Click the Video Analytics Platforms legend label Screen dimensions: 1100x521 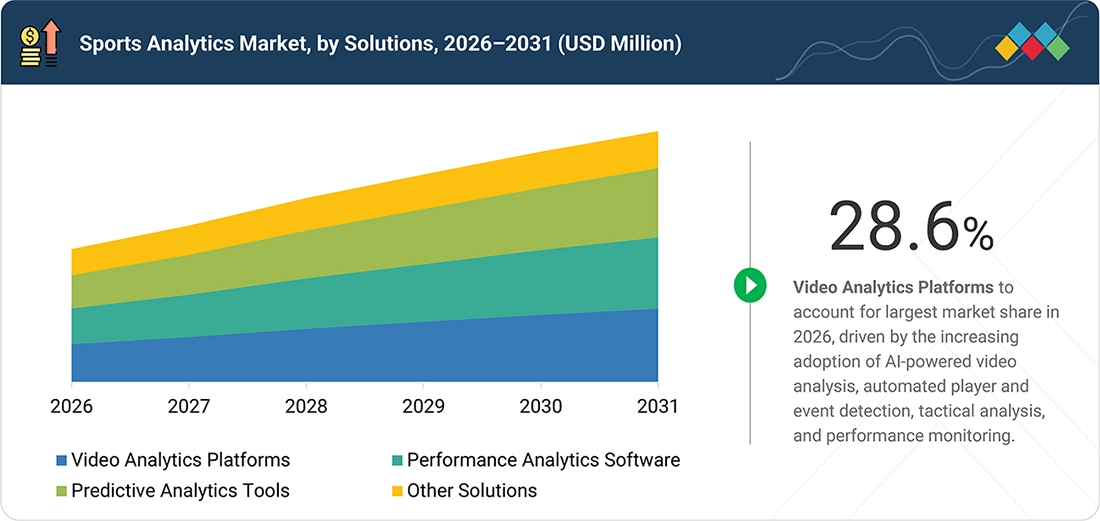point(181,460)
